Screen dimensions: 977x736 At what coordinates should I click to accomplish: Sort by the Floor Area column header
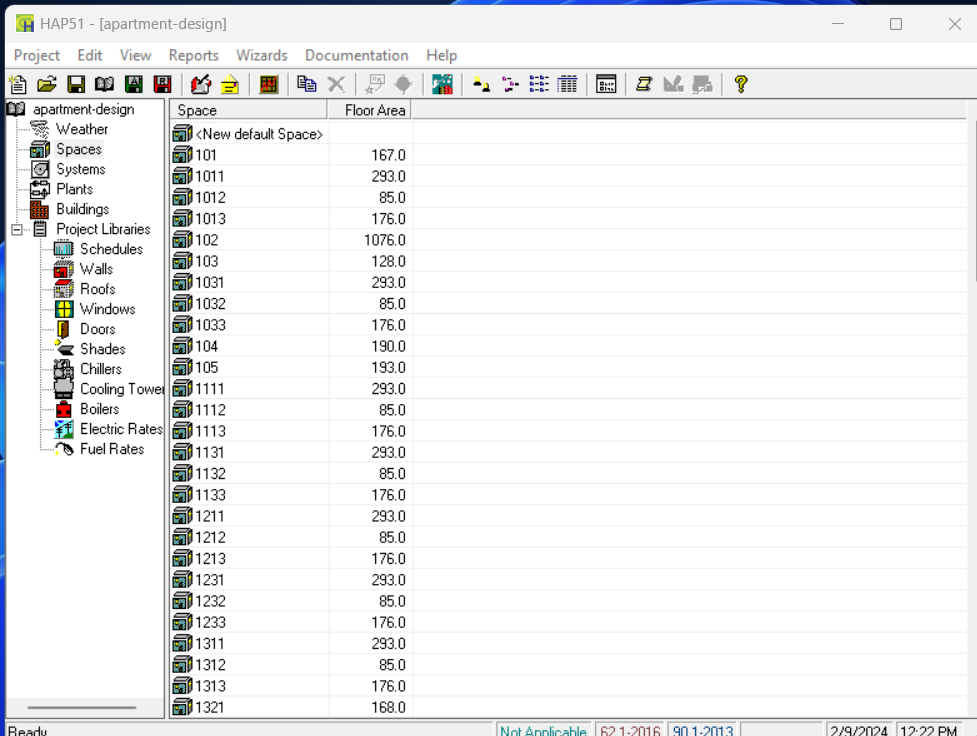(x=370, y=110)
